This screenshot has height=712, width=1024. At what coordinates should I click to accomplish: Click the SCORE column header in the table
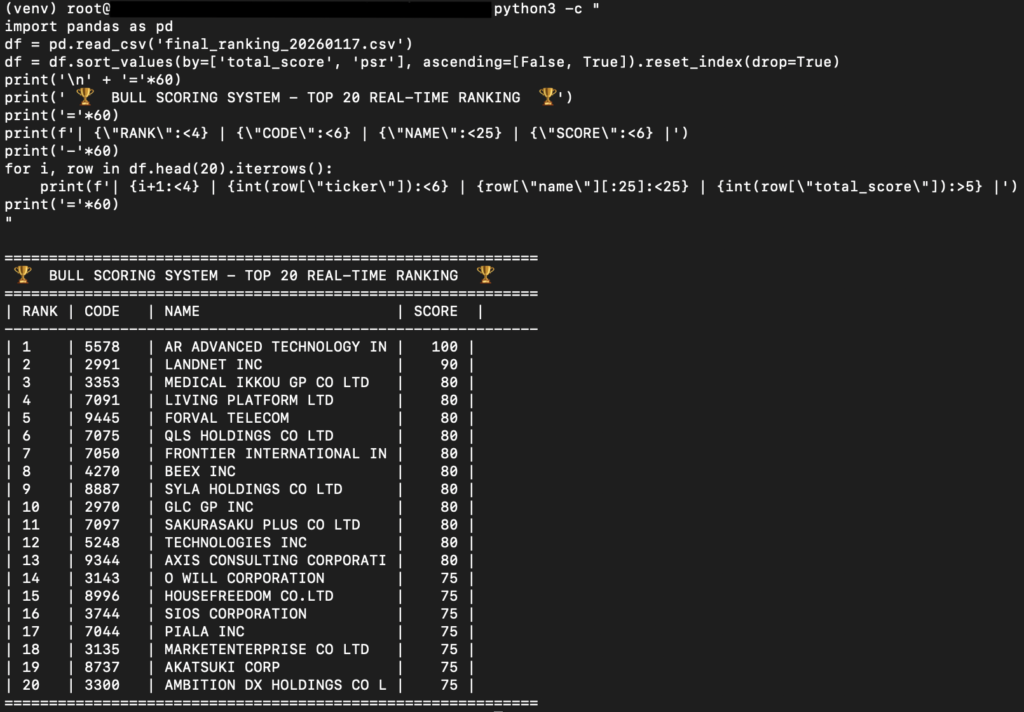coord(435,311)
